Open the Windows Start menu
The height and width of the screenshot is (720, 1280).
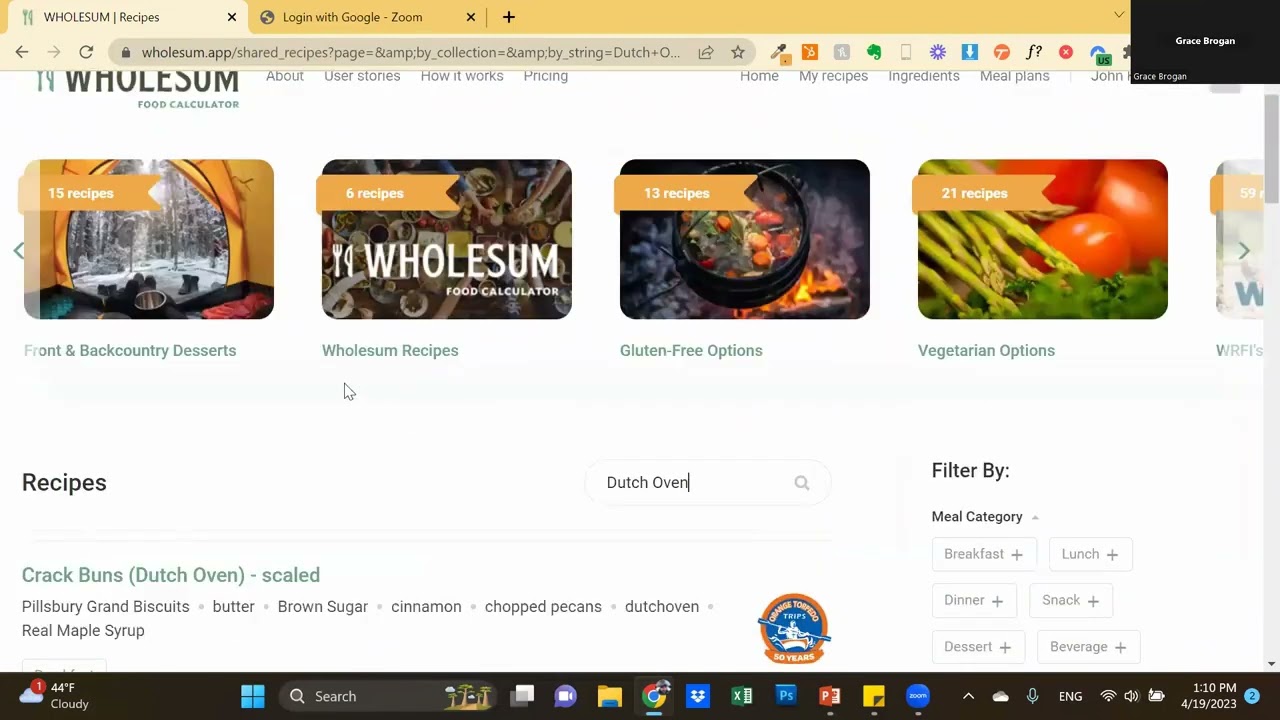tap(253, 696)
